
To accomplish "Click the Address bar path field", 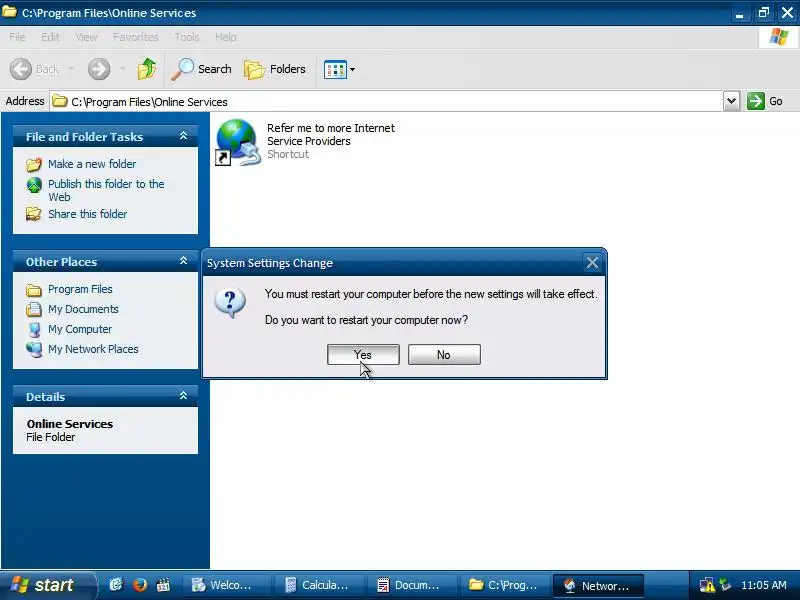I will 386,102.
